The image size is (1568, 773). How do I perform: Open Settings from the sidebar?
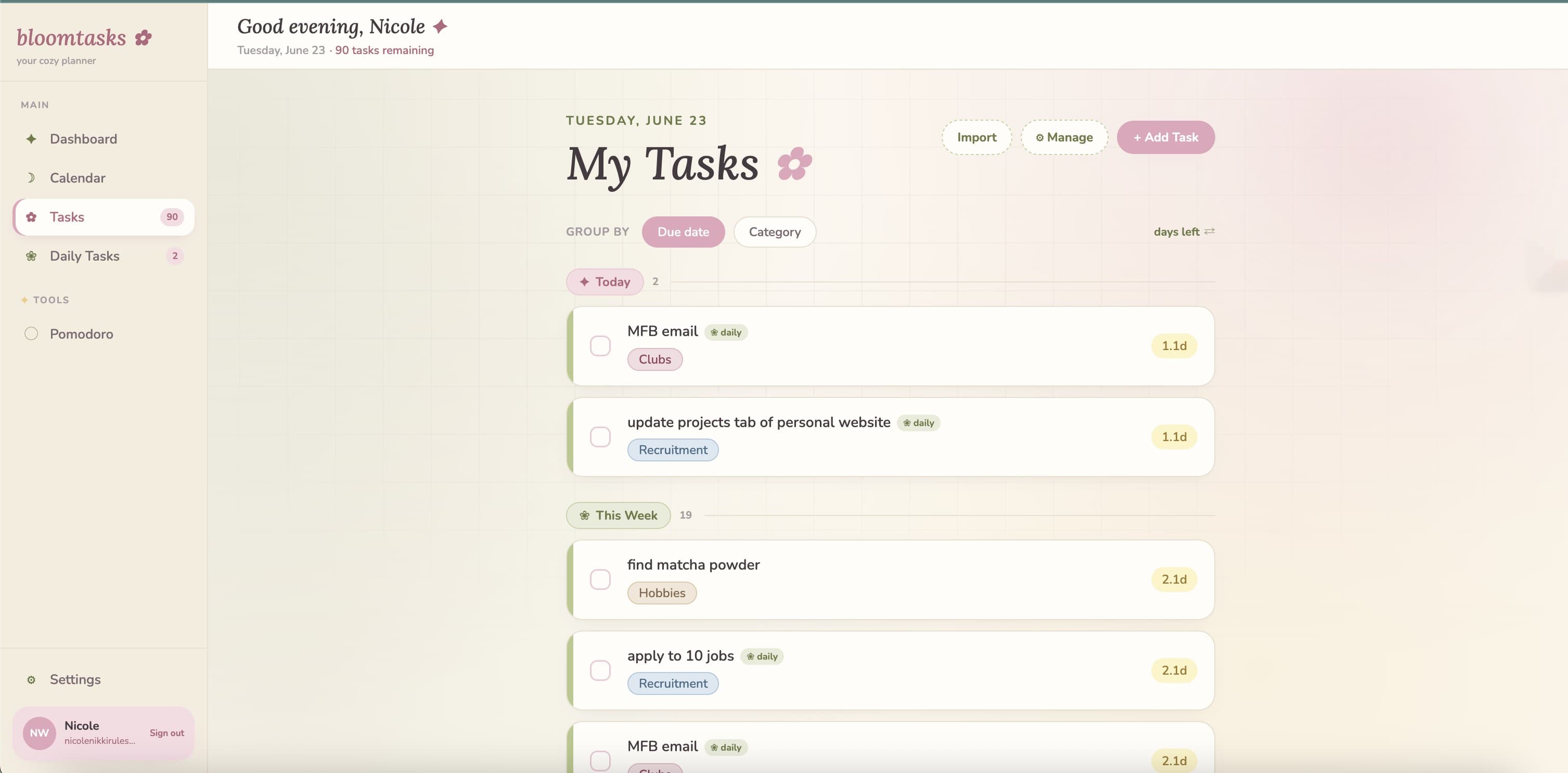click(x=104, y=679)
